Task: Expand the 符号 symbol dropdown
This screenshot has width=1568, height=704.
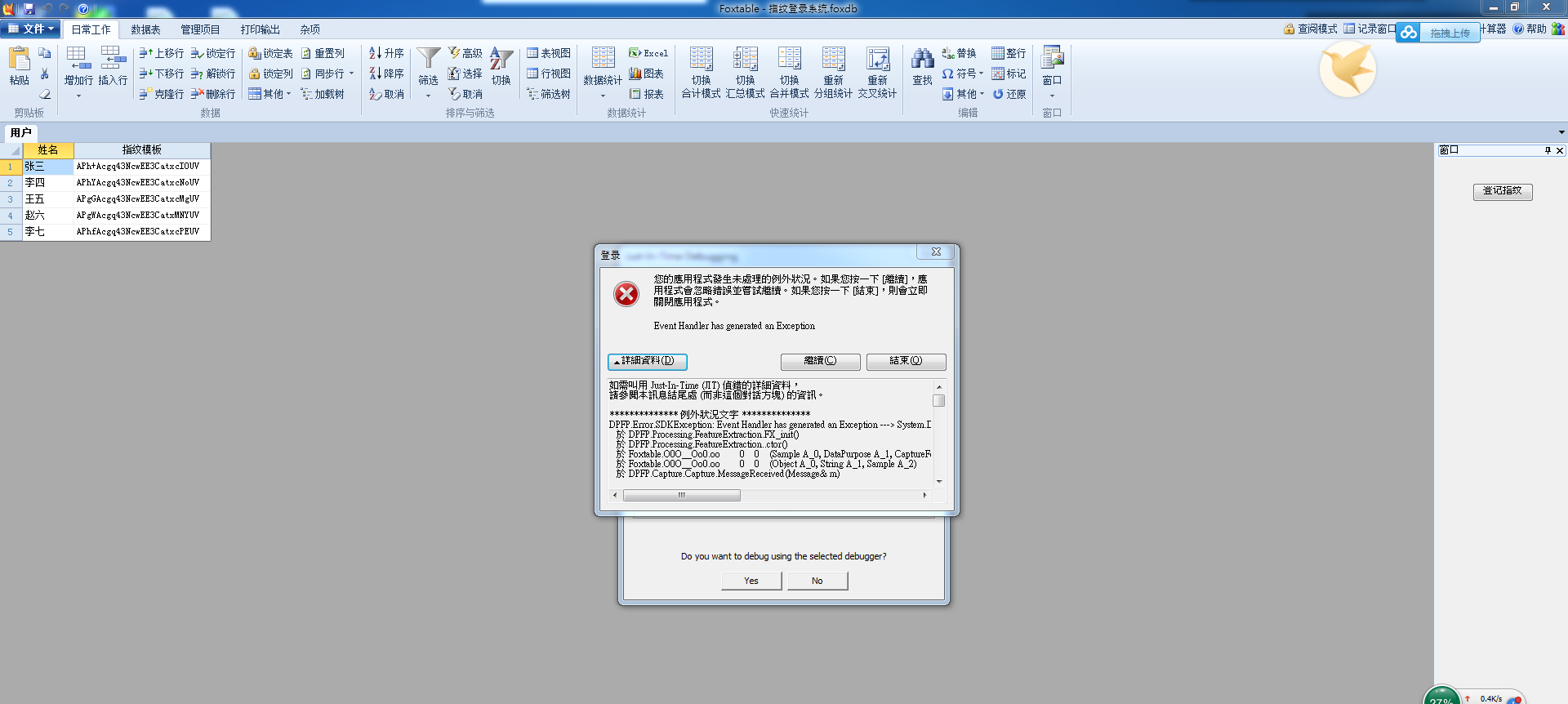Action: [x=963, y=74]
